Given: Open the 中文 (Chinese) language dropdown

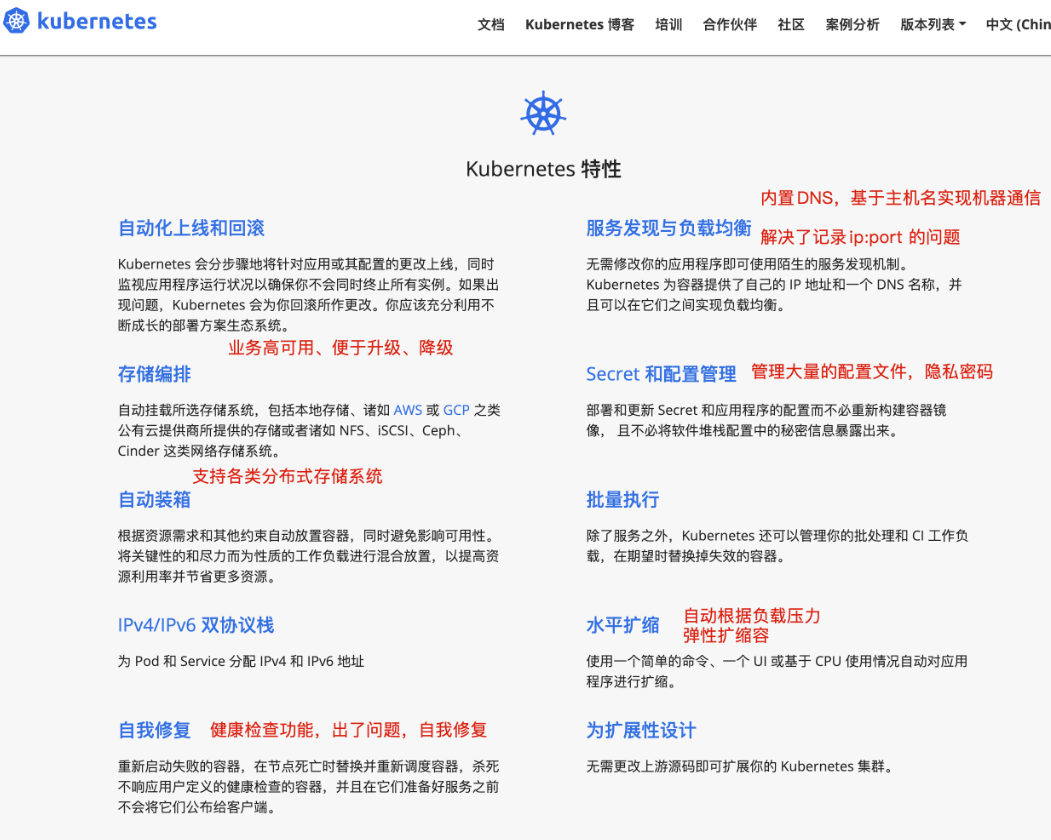Looking at the screenshot, I should [x=1018, y=25].
